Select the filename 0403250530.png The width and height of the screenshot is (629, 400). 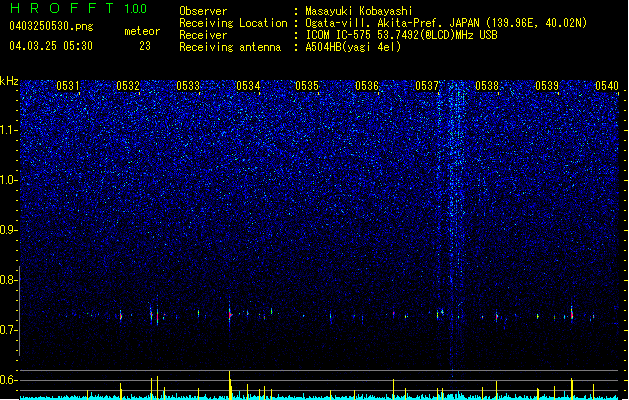(x=51, y=26)
